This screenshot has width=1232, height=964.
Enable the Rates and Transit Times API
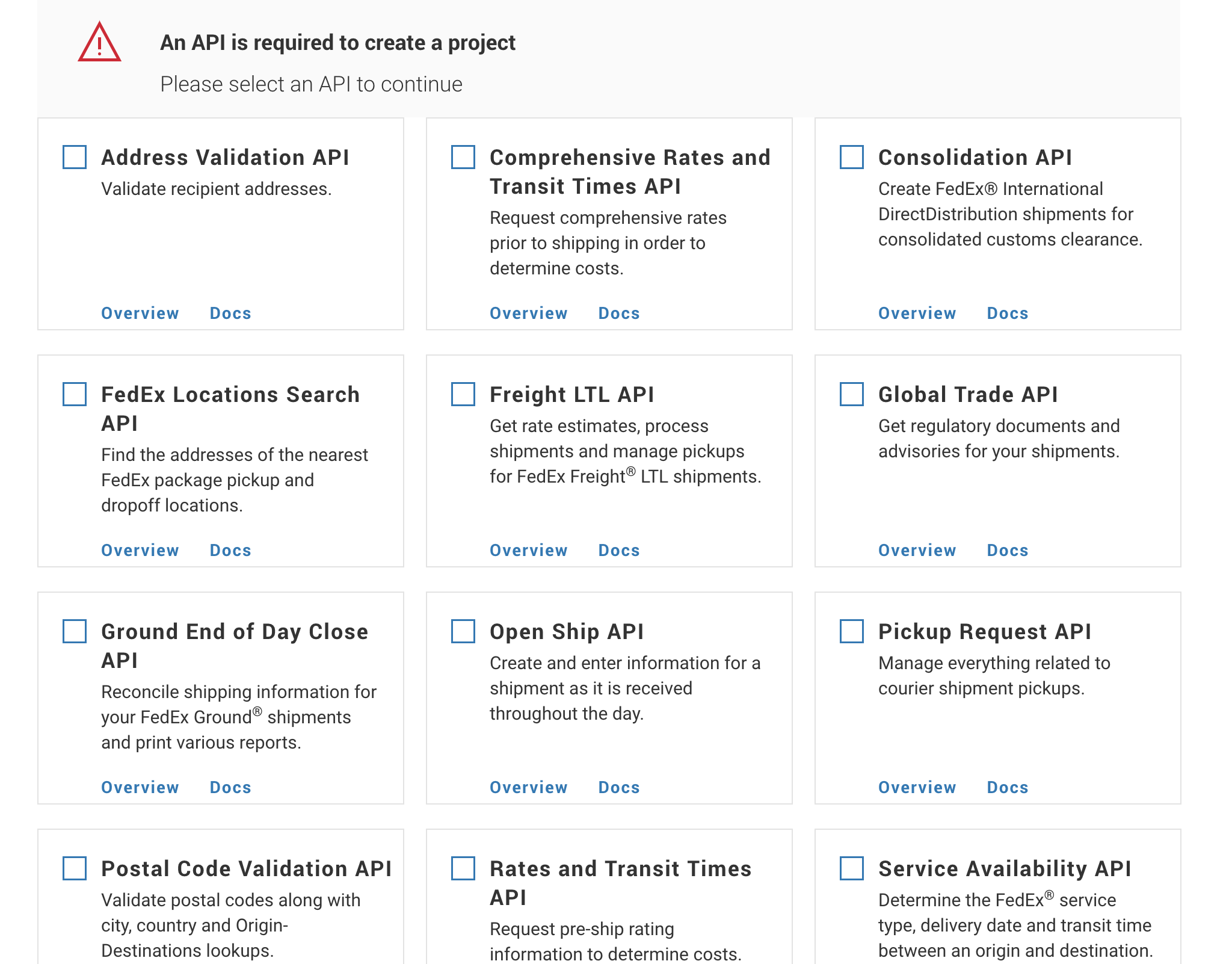[x=463, y=869]
